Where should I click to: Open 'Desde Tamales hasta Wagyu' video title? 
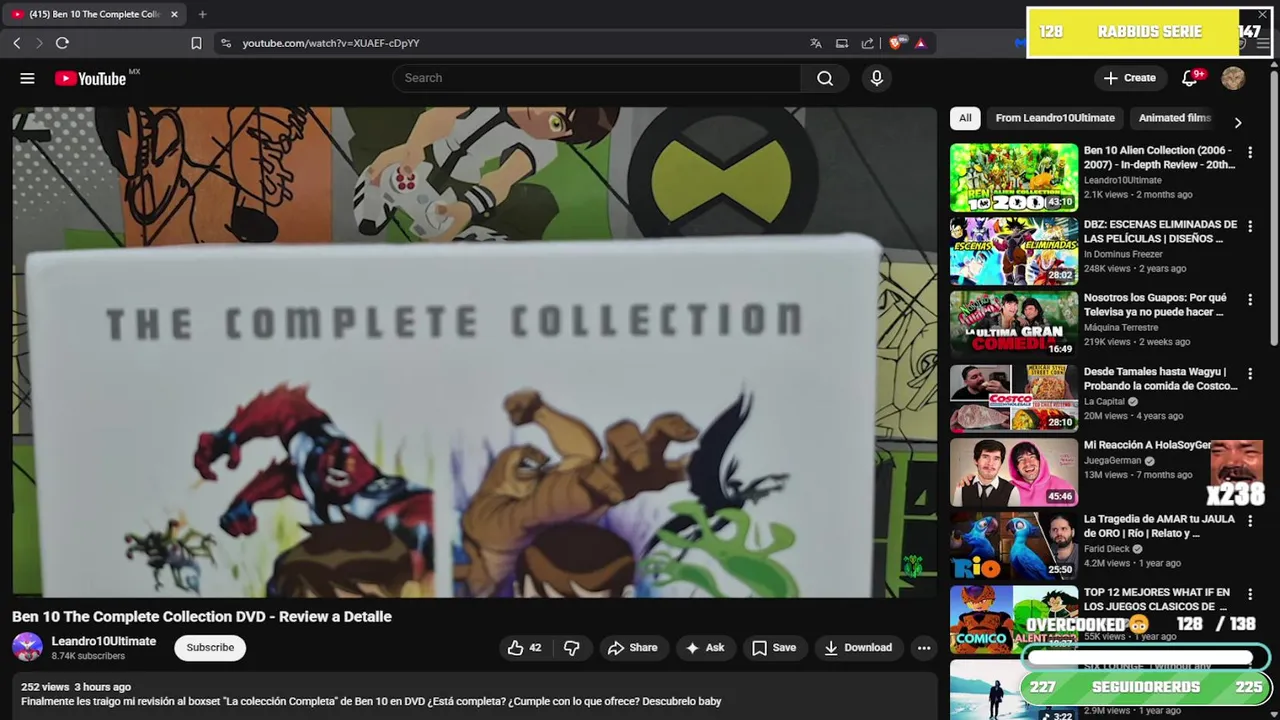[x=1161, y=379]
